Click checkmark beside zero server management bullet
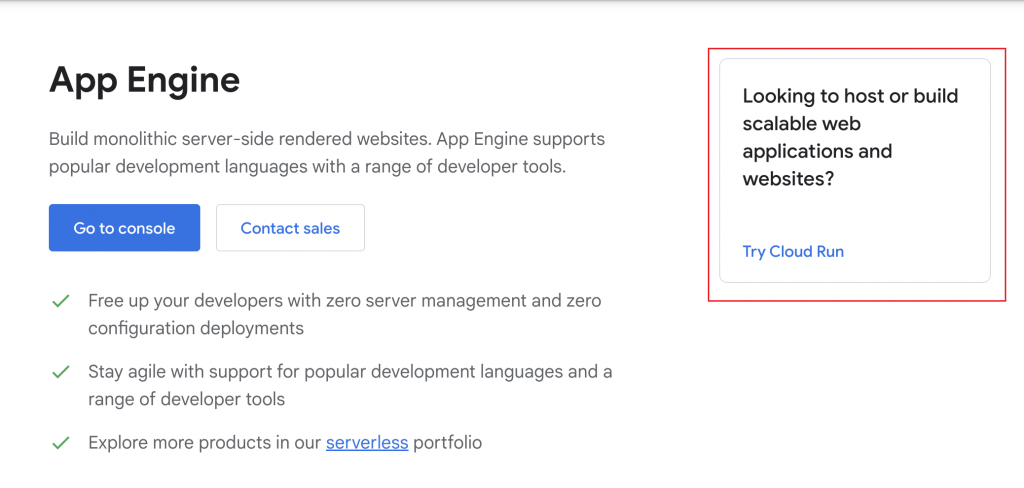 click(61, 301)
